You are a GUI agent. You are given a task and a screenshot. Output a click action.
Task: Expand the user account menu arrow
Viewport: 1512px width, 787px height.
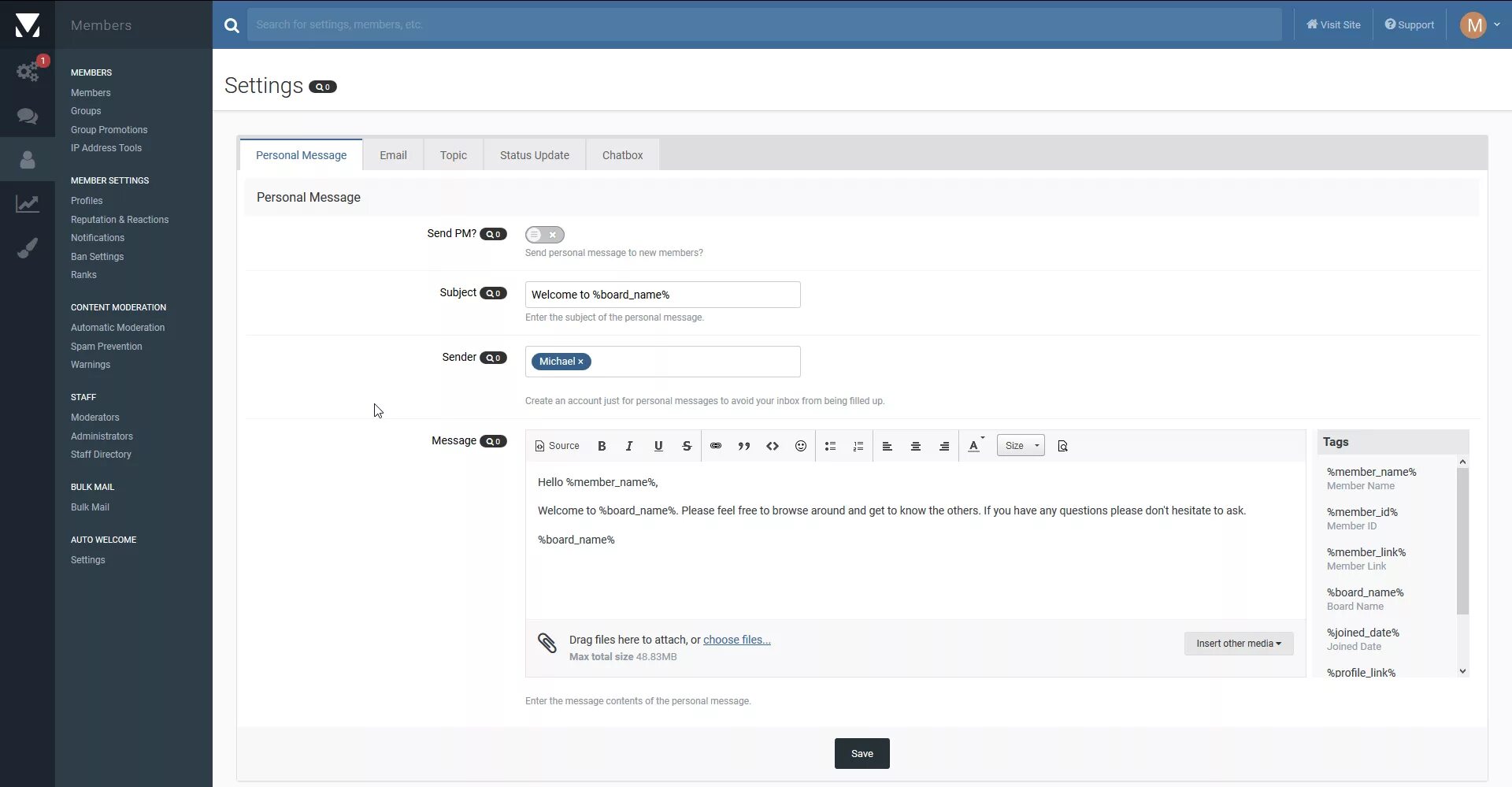point(1497,25)
